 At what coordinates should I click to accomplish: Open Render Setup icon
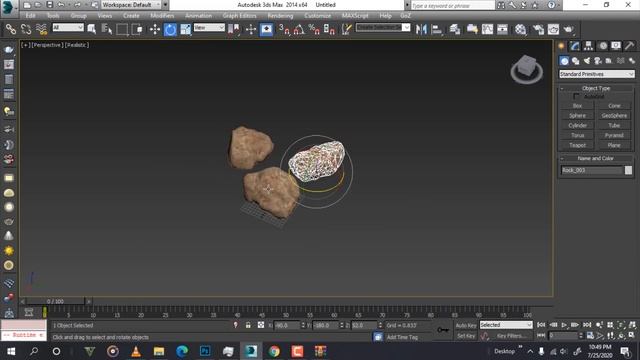pos(538,29)
